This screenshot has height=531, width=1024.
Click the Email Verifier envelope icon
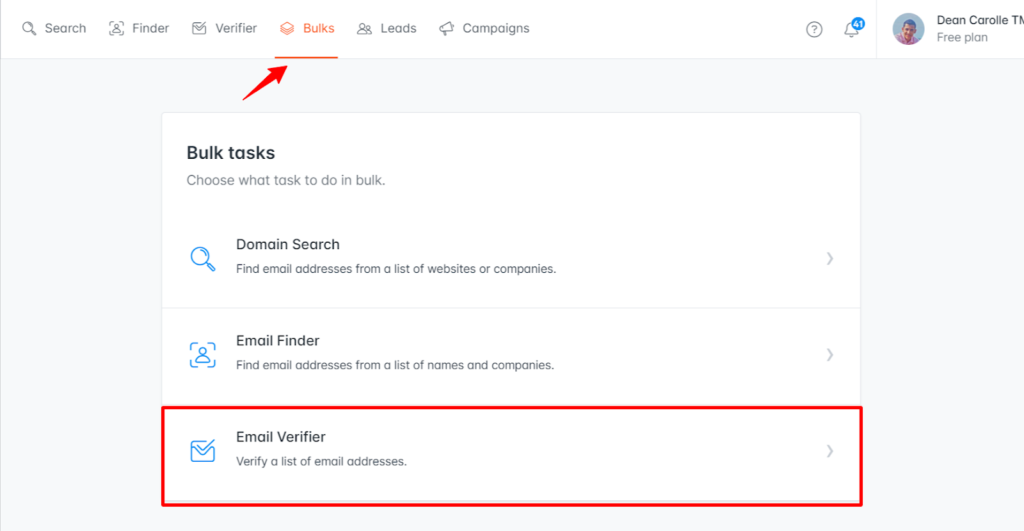(203, 451)
